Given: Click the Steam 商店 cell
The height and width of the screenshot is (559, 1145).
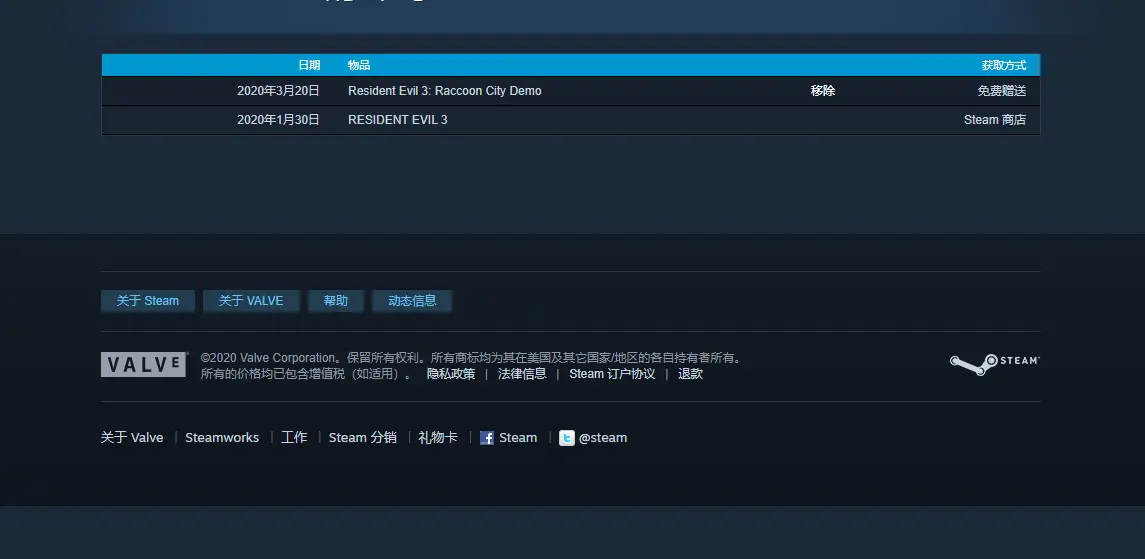Looking at the screenshot, I should [x=995, y=120].
